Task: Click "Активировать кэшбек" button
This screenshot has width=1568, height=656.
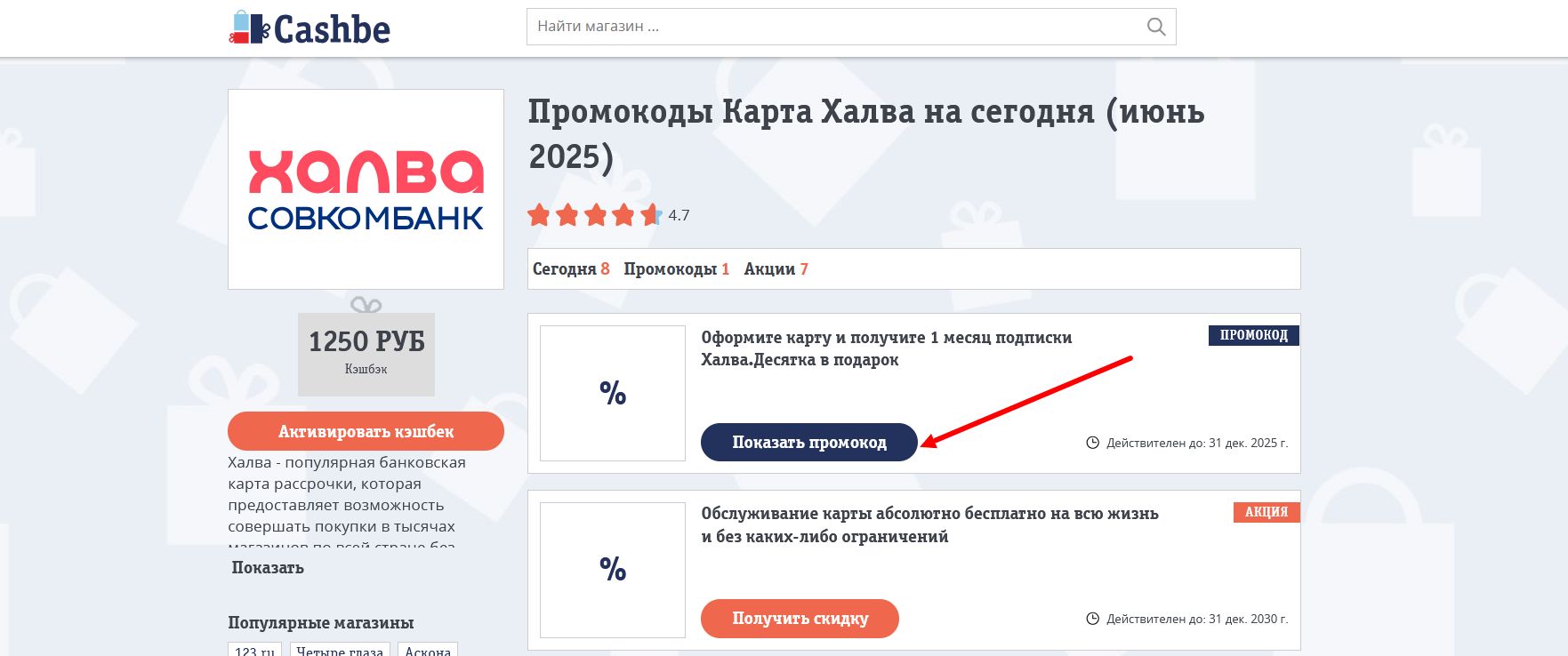Action: [366, 431]
